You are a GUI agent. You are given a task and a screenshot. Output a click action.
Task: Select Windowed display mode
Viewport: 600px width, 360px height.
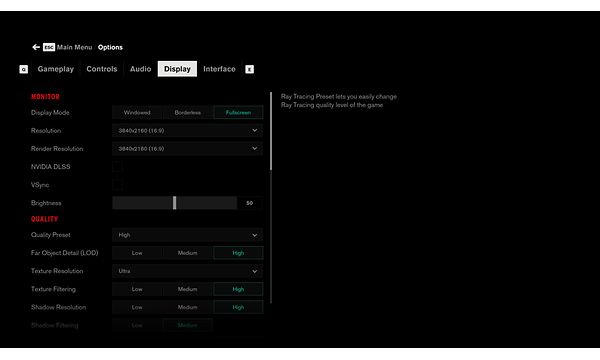click(137, 112)
